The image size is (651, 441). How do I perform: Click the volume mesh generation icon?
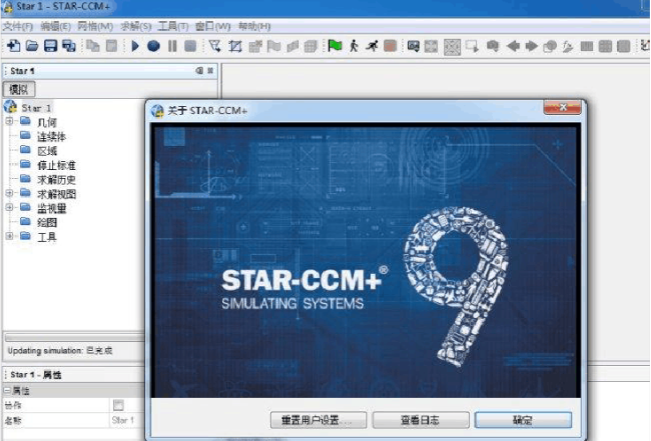point(235,46)
